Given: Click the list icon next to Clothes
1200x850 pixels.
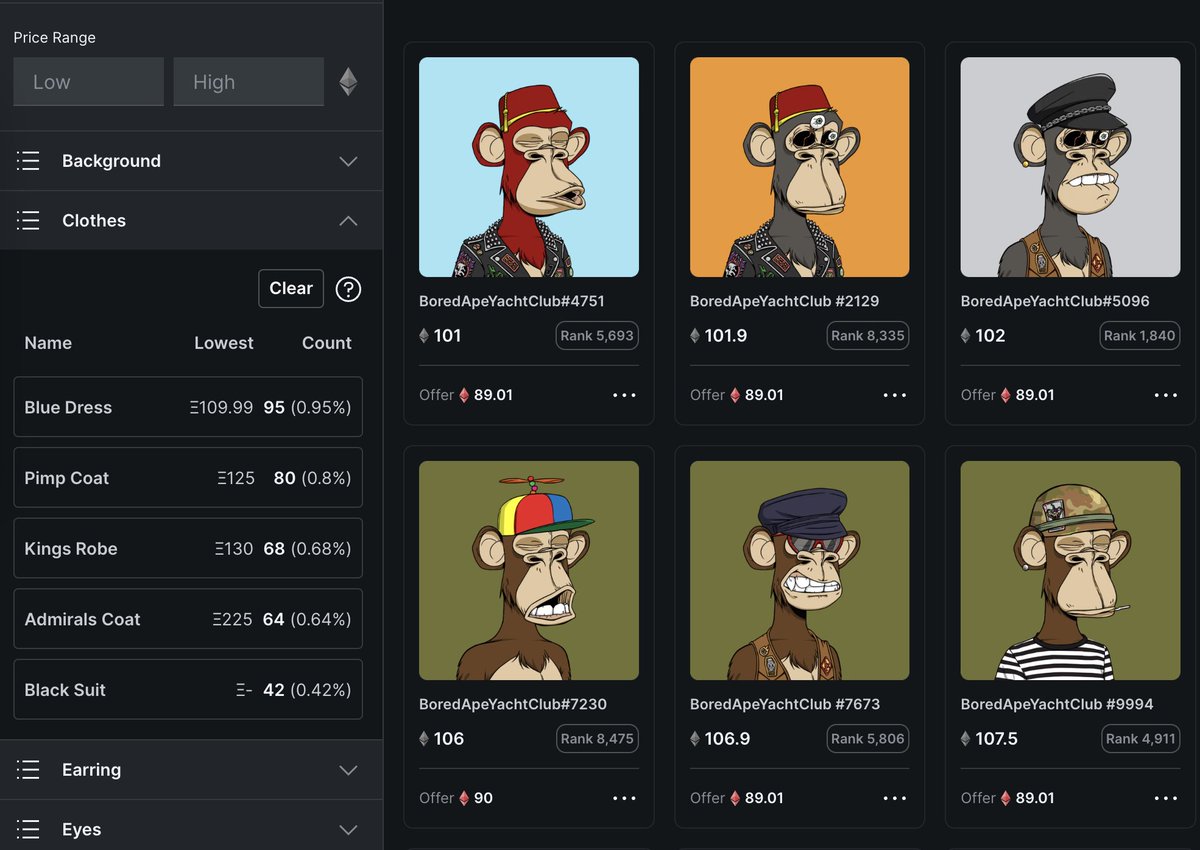Looking at the screenshot, I should coord(28,221).
